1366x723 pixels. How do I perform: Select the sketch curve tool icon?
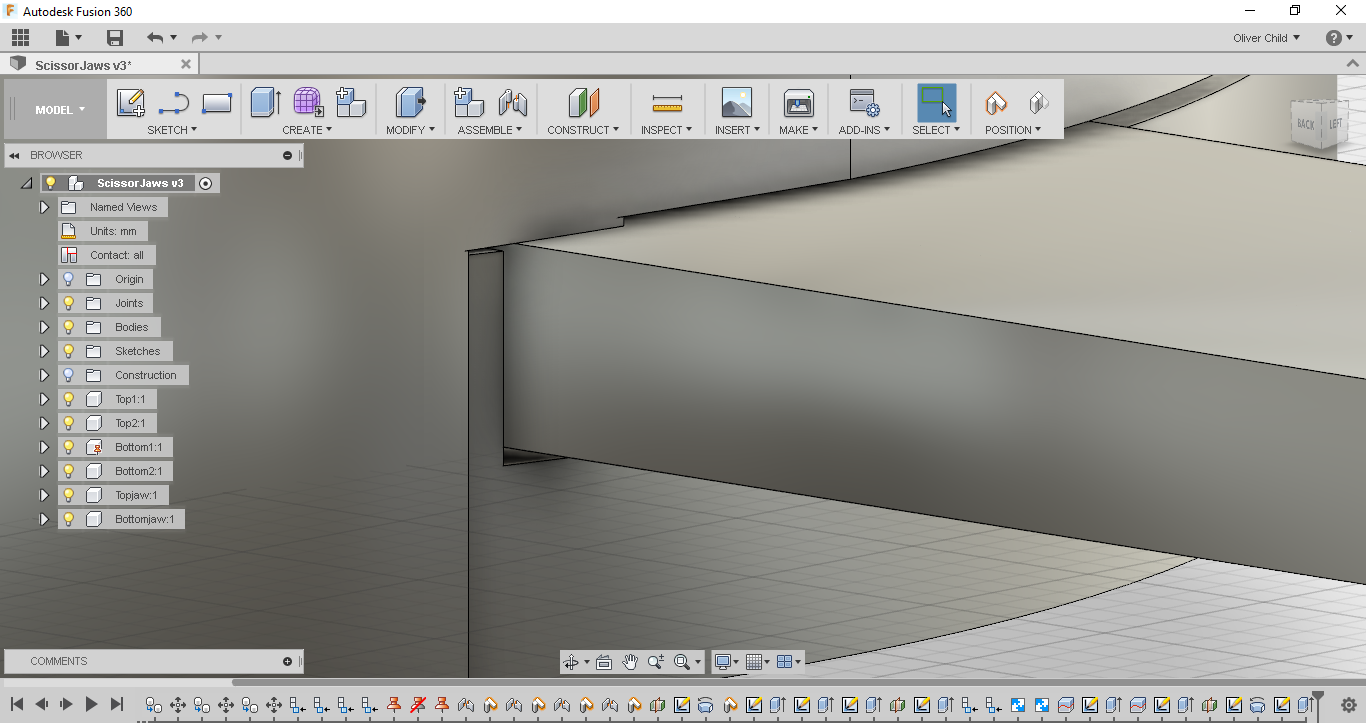coord(174,103)
